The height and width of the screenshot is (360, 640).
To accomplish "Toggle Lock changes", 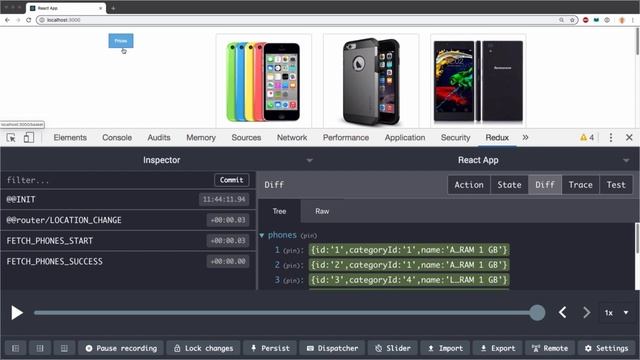I will (203, 348).
